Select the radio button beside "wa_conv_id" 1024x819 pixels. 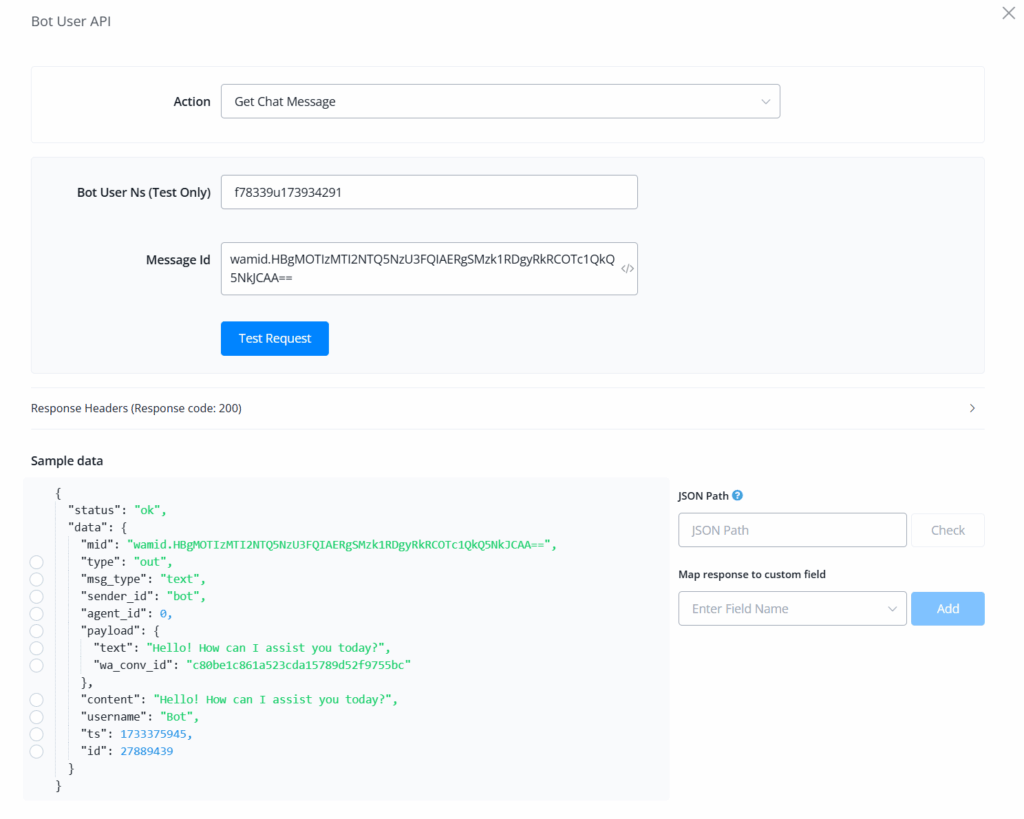[37, 665]
